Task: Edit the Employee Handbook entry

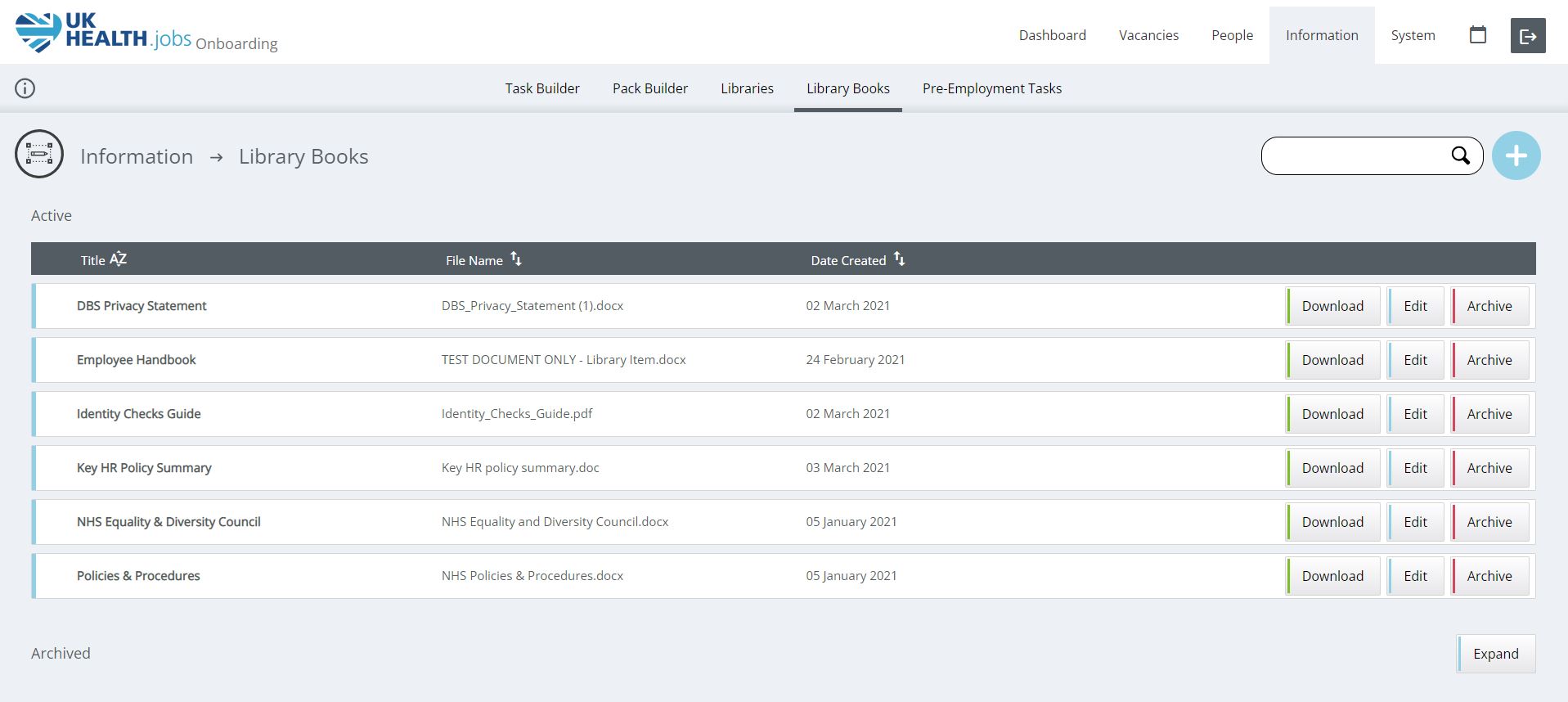Action: [x=1415, y=360]
